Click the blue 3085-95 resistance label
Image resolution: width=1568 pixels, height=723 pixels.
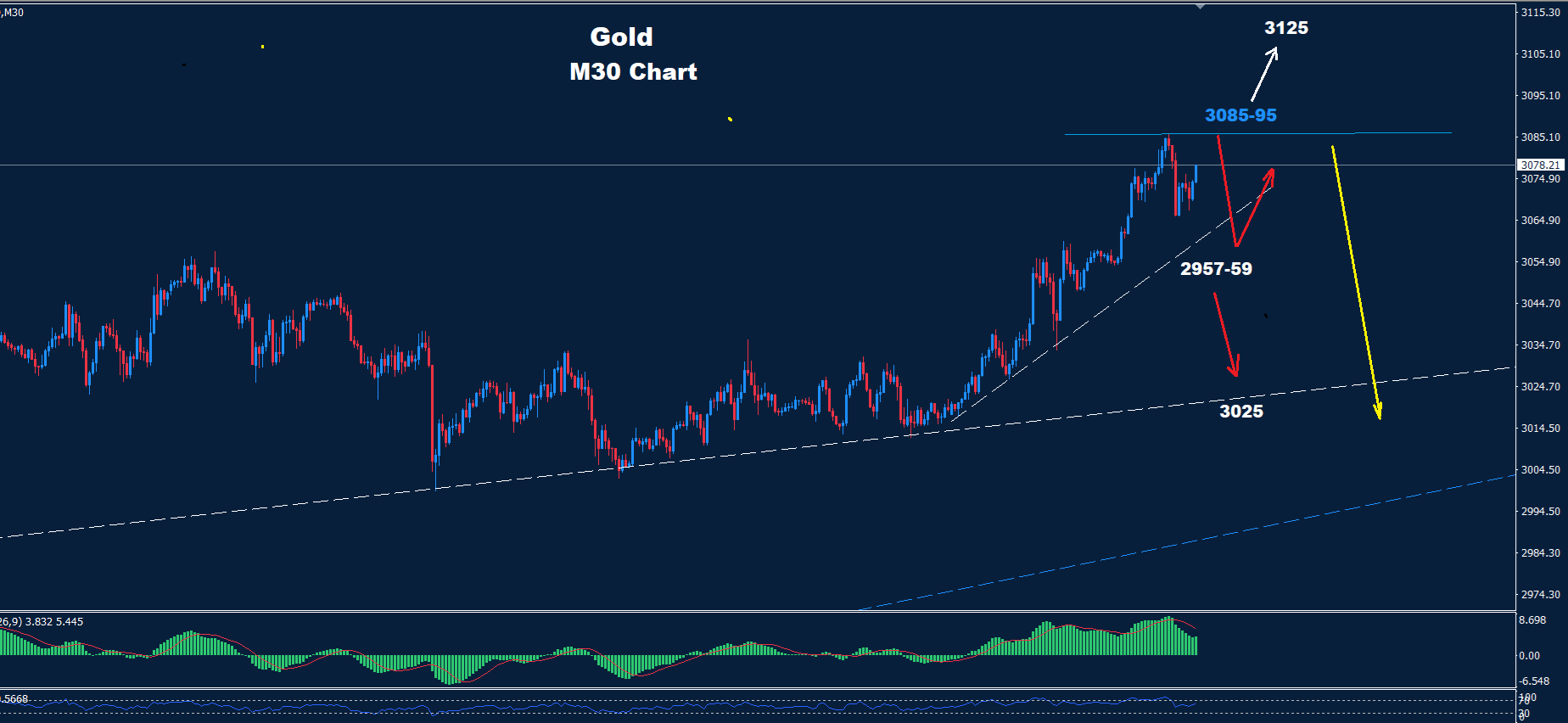tap(1240, 115)
